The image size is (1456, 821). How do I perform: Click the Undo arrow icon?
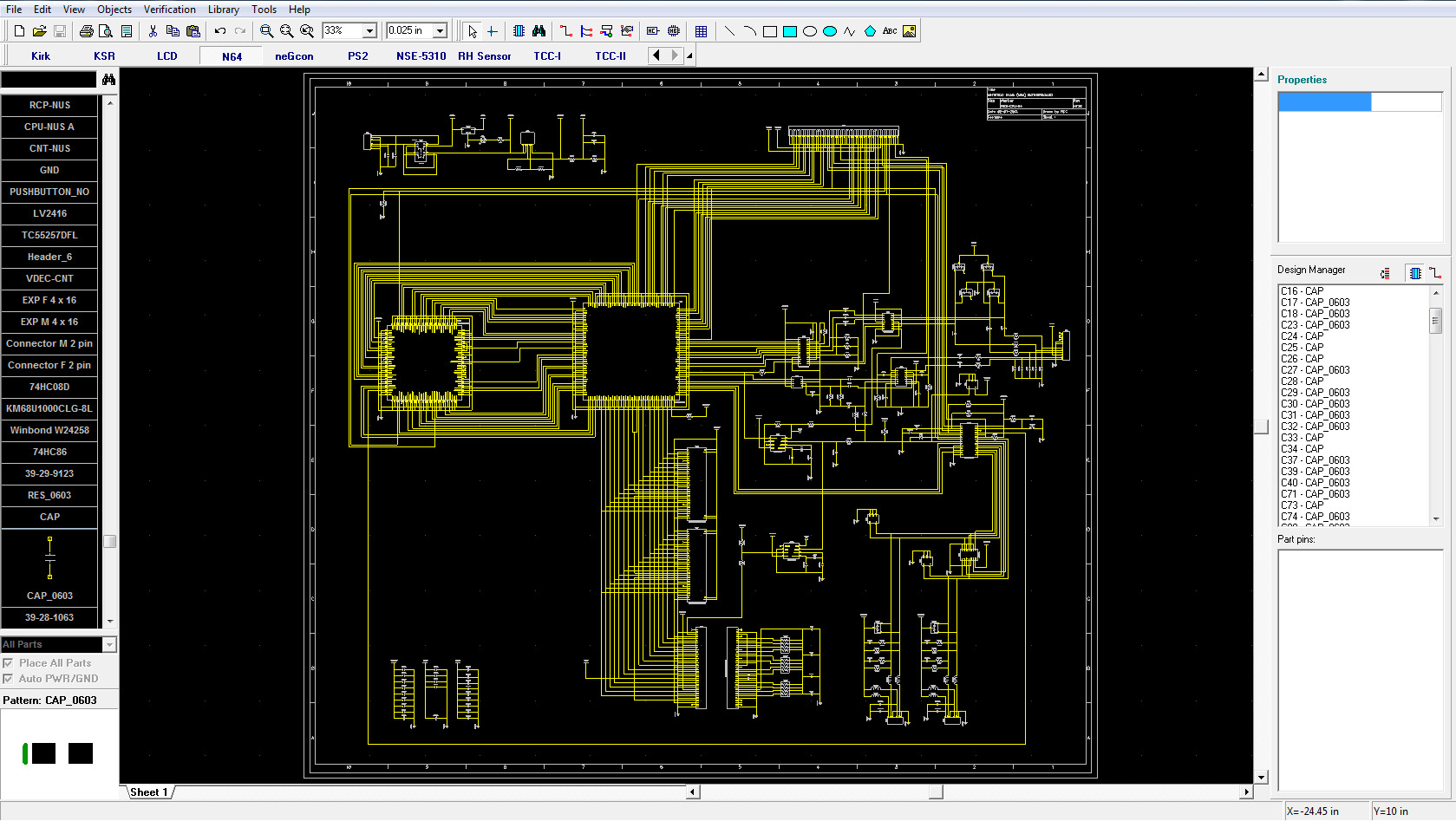(x=220, y=31)
